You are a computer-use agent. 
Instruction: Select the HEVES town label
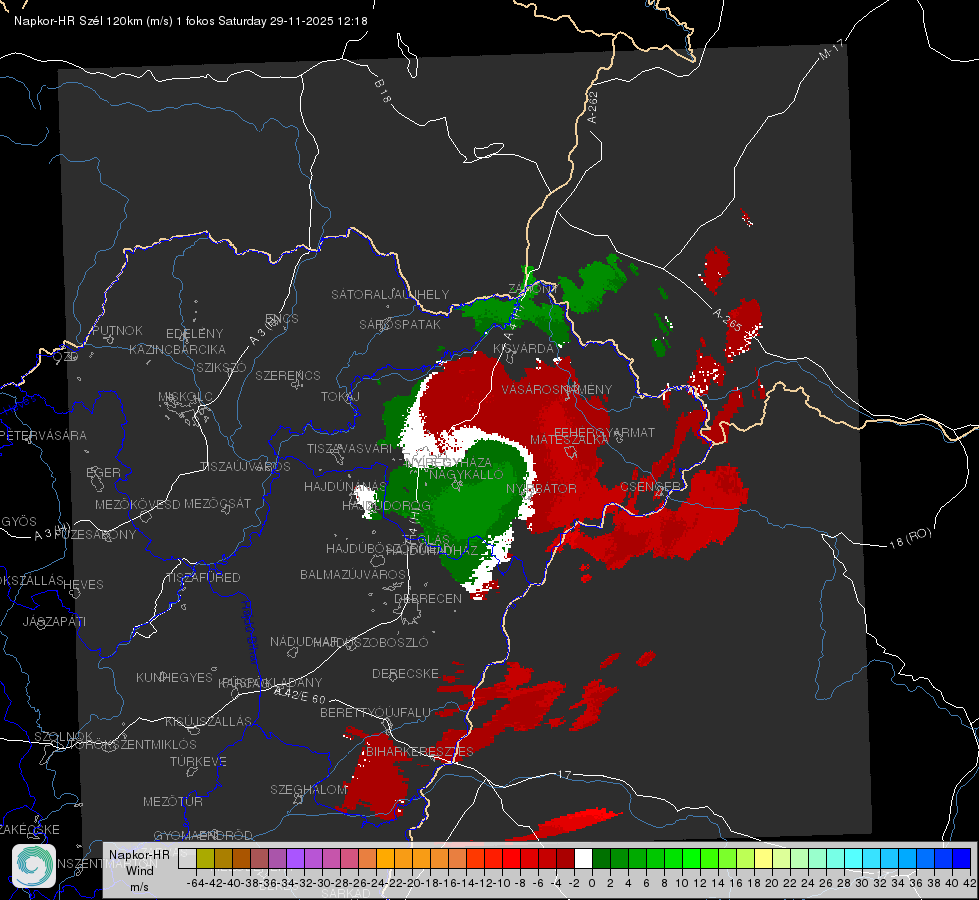click(83, 585)
